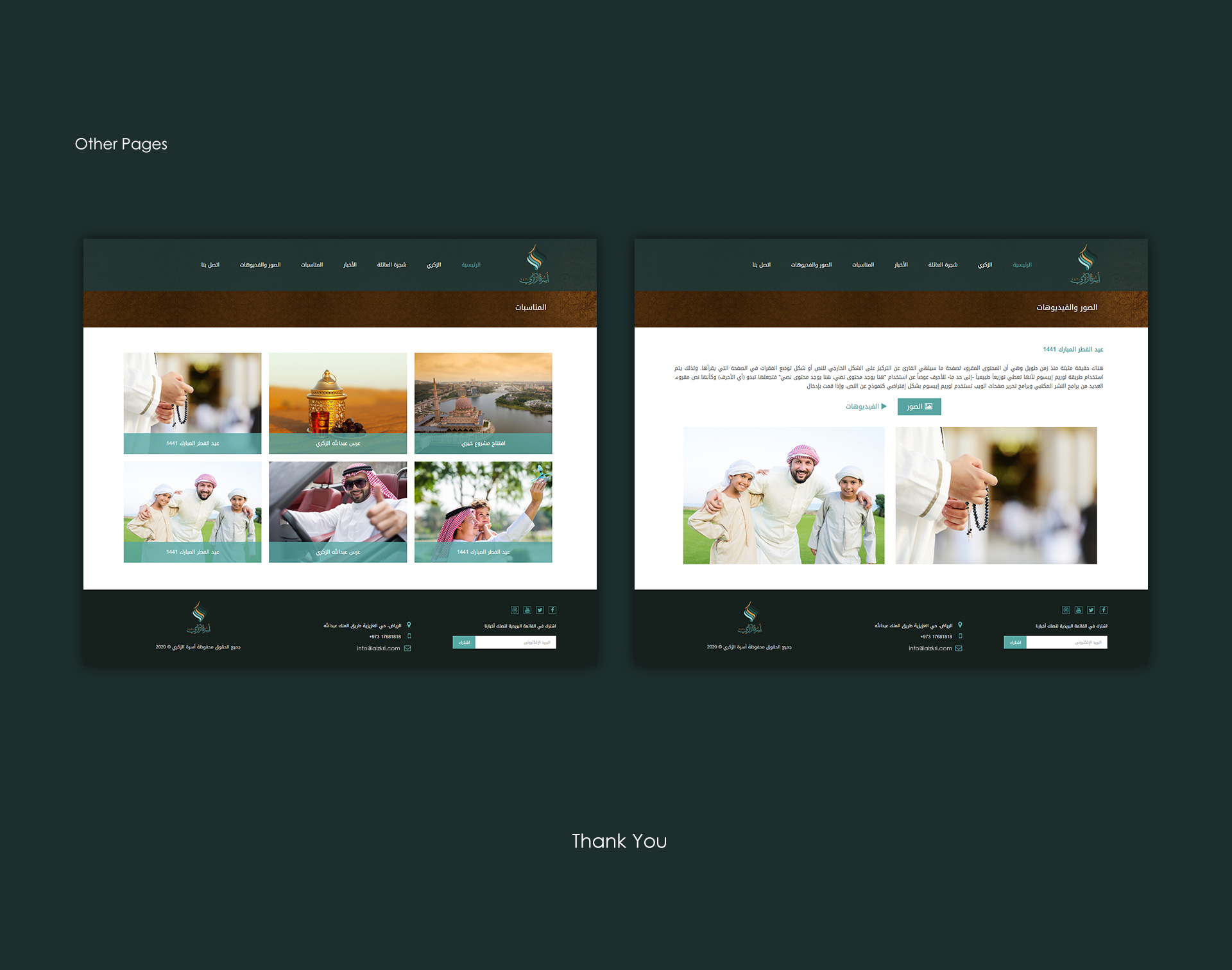1232x970 pixels.
Task: Select the الصور photos tab button
Action: (x=919, y=406)
